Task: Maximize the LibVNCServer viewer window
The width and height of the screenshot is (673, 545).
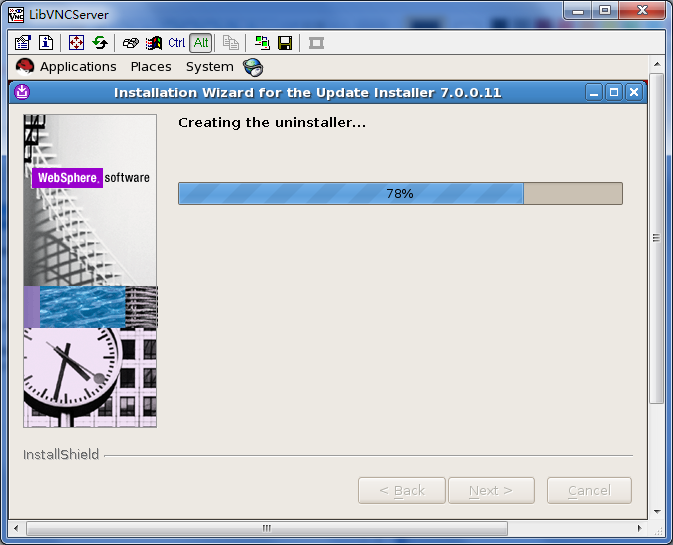Action: point(605,11)
